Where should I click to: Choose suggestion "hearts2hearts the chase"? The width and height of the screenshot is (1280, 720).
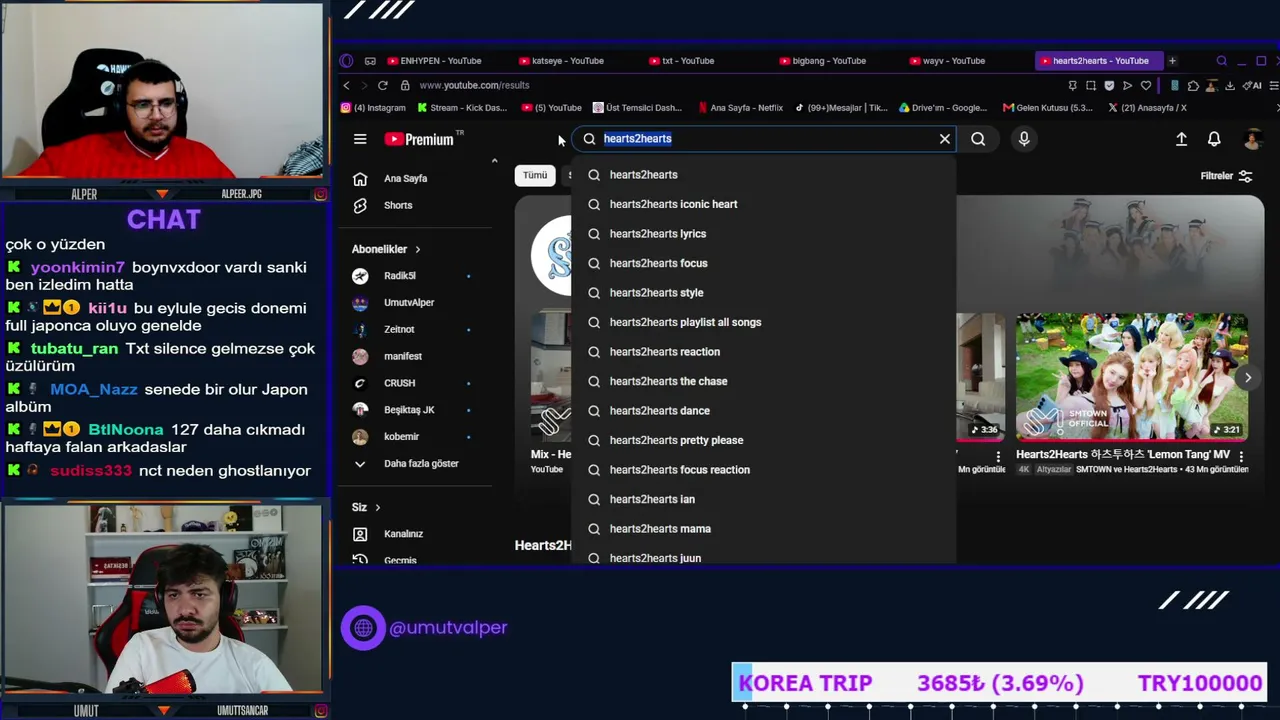[x=764, y=381]
